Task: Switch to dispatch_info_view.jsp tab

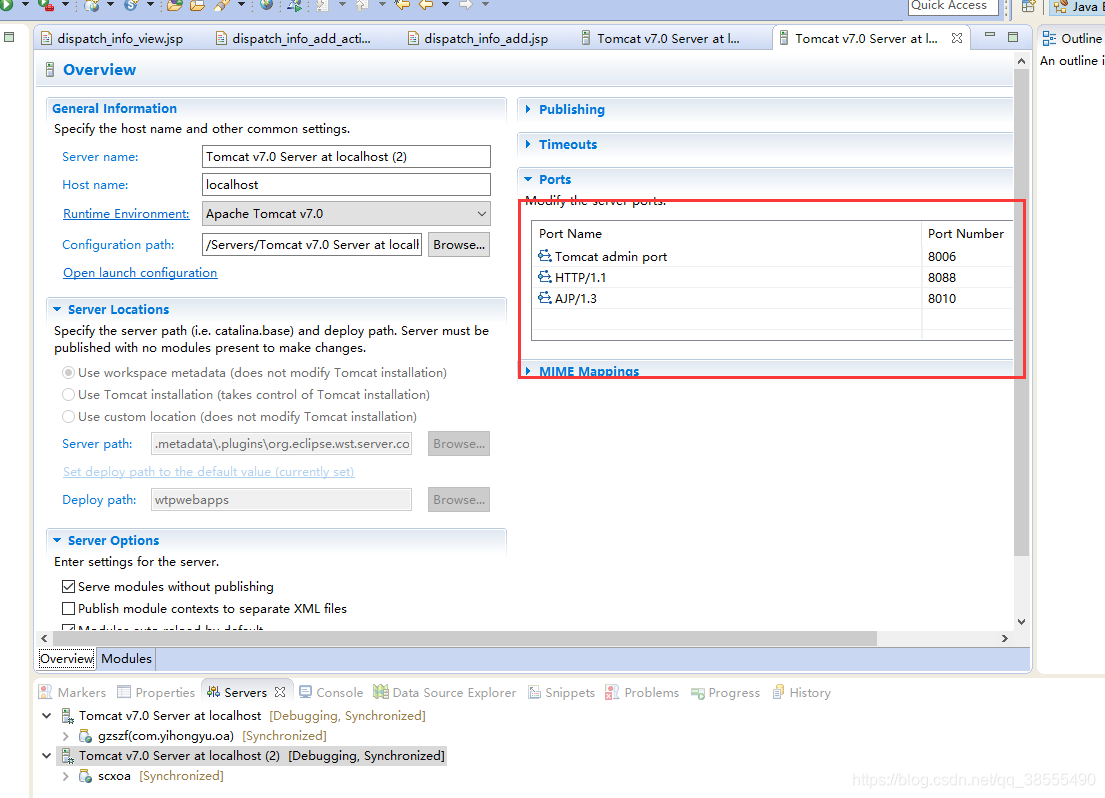Action: pyautogui.click(x=113, y=39)
